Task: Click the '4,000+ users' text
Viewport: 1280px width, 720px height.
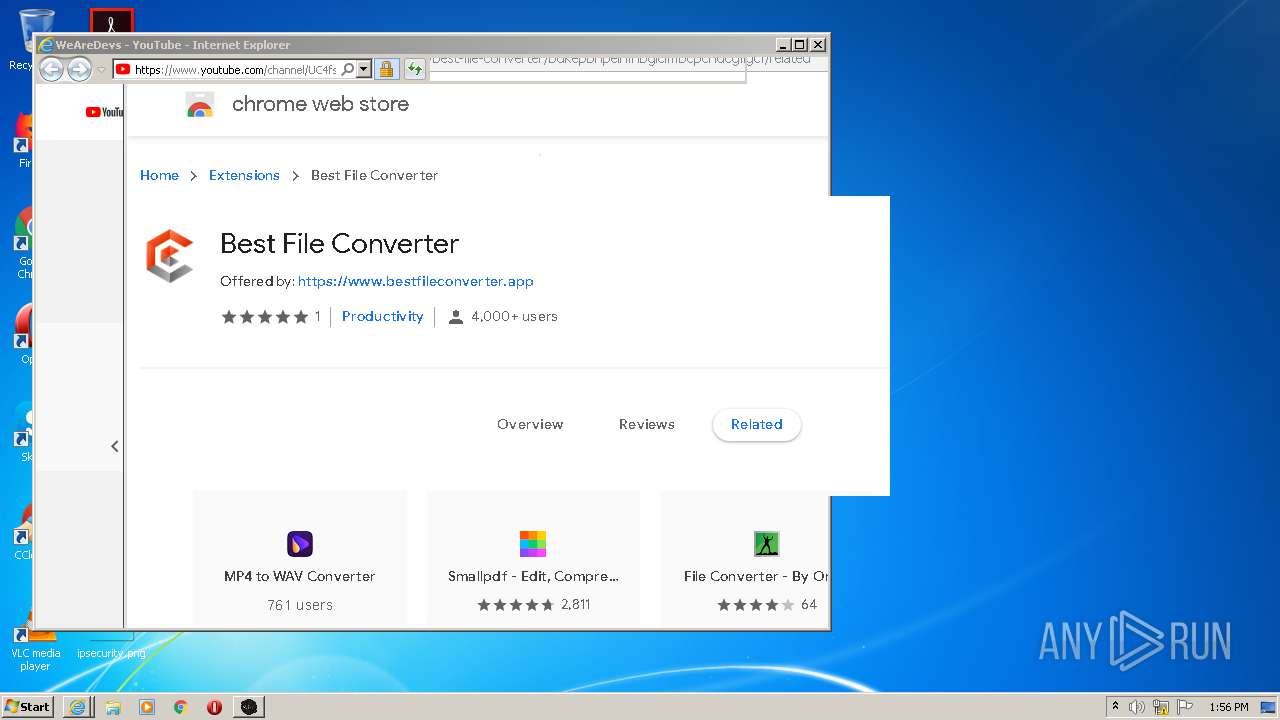Action: tap(514, 316)
